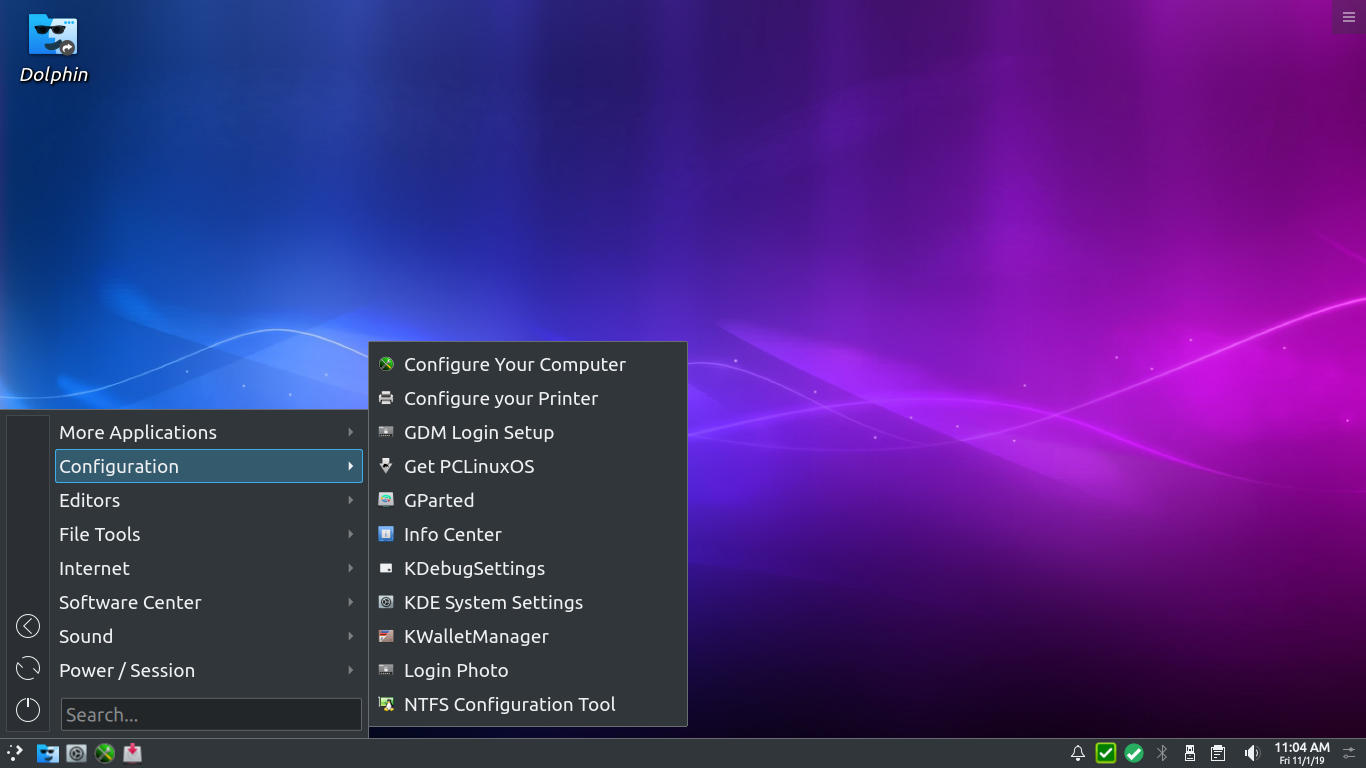Click the launcher Search field
The image size is (1366, 768).
(211, 714)
